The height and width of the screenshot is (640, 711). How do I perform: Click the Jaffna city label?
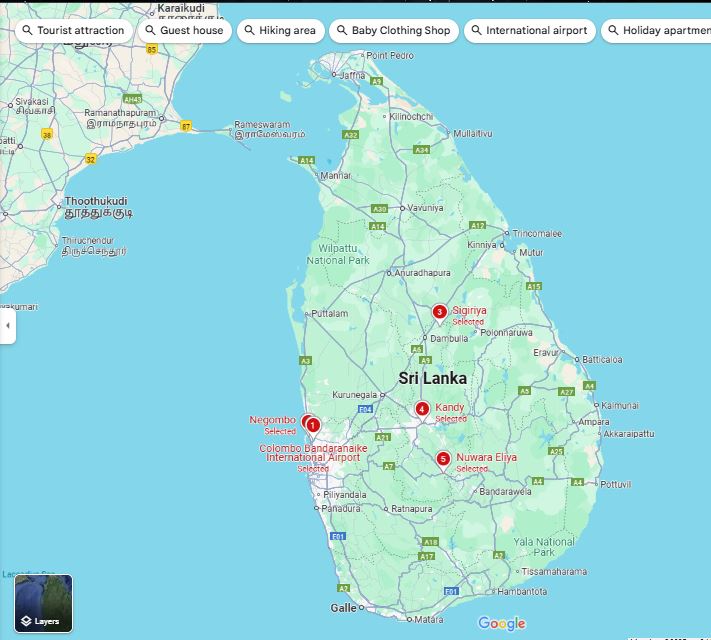click(353, 75)
